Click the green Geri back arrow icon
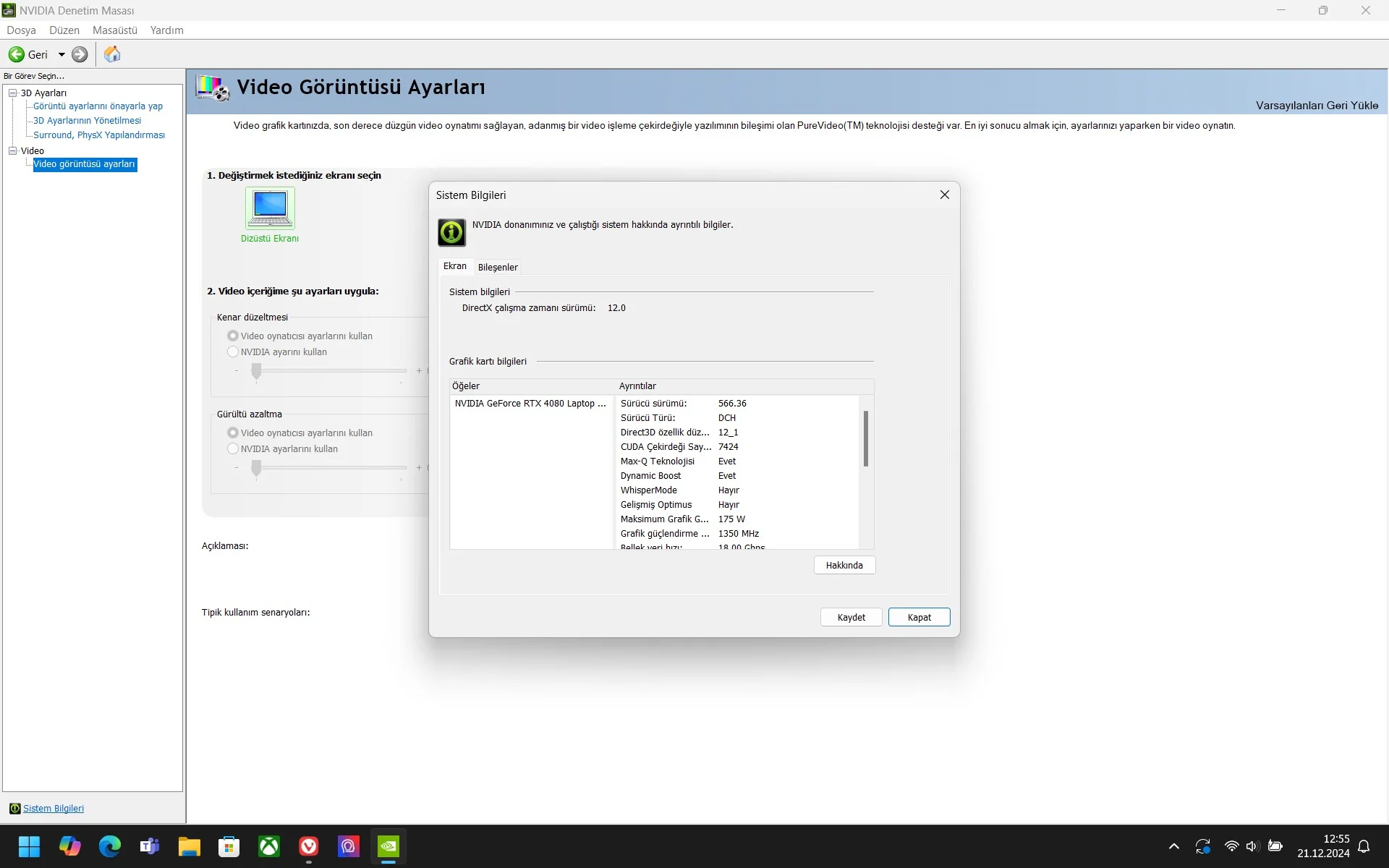The width and height of the screenshot is (1389, 868). [16, 54]
